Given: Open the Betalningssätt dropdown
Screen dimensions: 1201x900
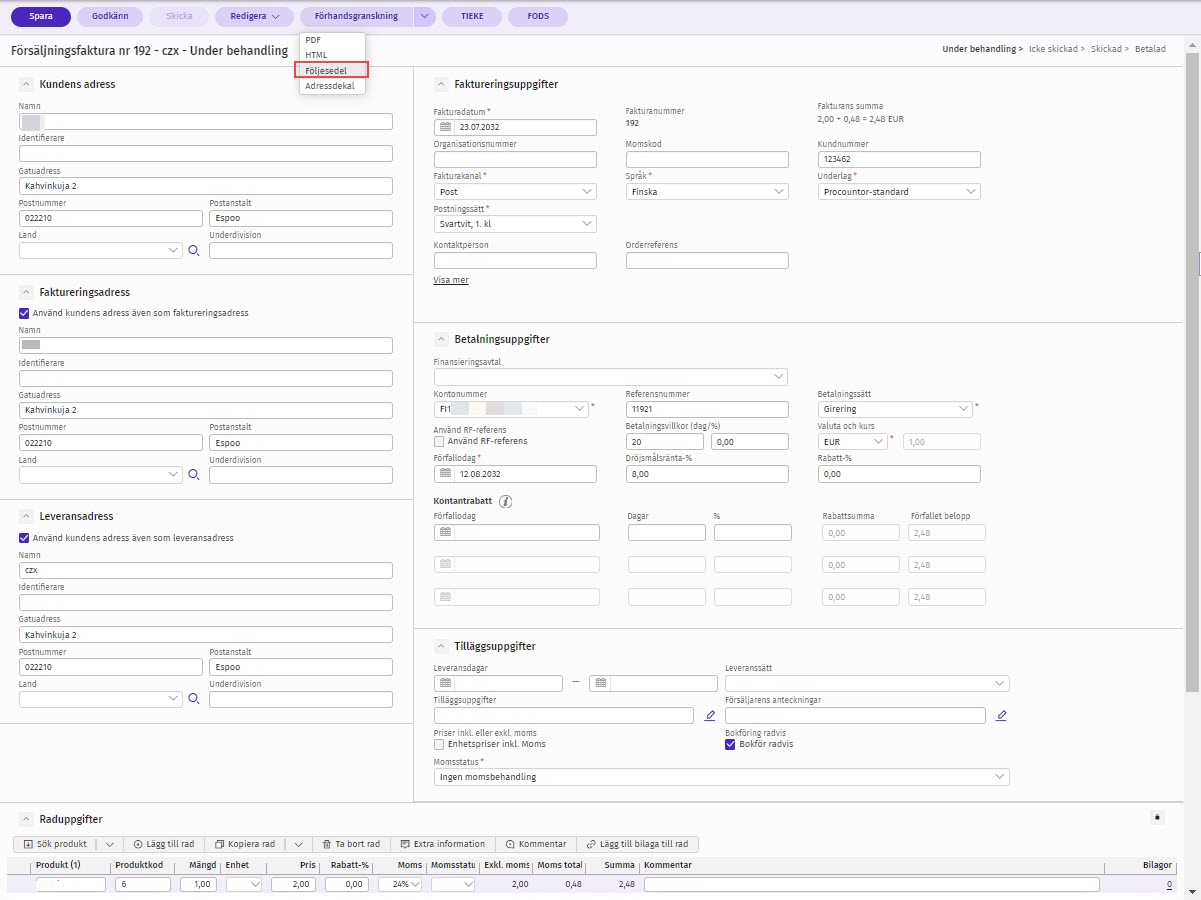Looking at the screenshot, I should point(895,409).
